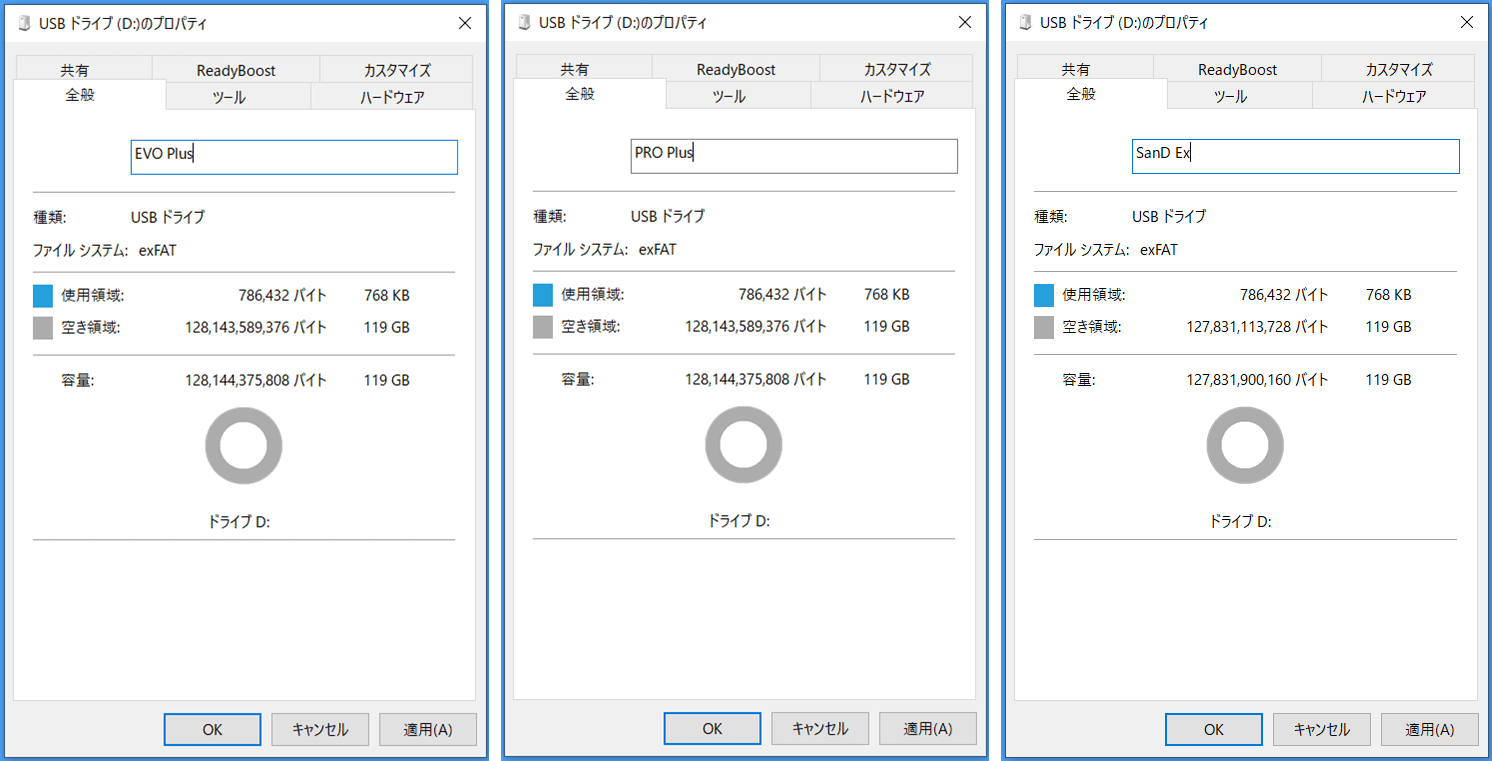Viewport: 1492px width, 761px height.
Task: Click 768 KB used size in SanD Ex window
Action: coord(1388,295)
